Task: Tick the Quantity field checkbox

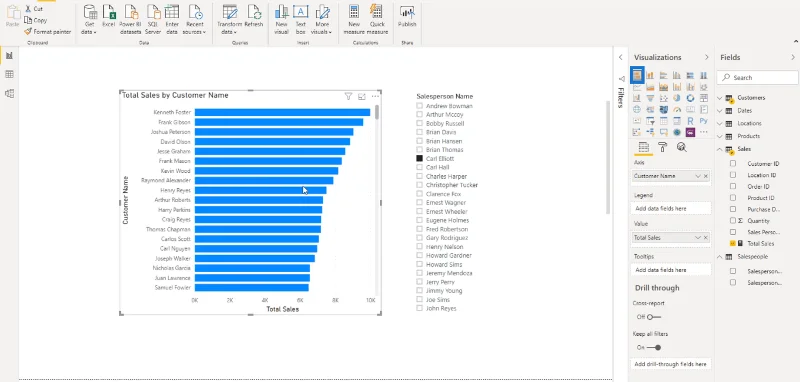Action: click(x=733, y=221)
